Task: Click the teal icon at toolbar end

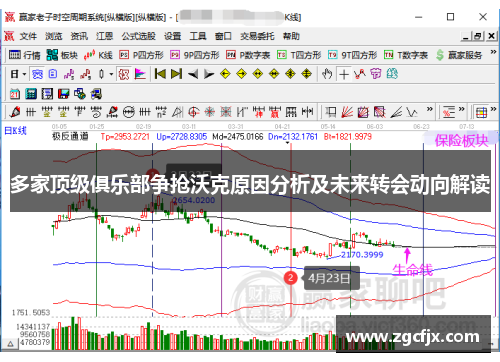Action: (392, 74)
